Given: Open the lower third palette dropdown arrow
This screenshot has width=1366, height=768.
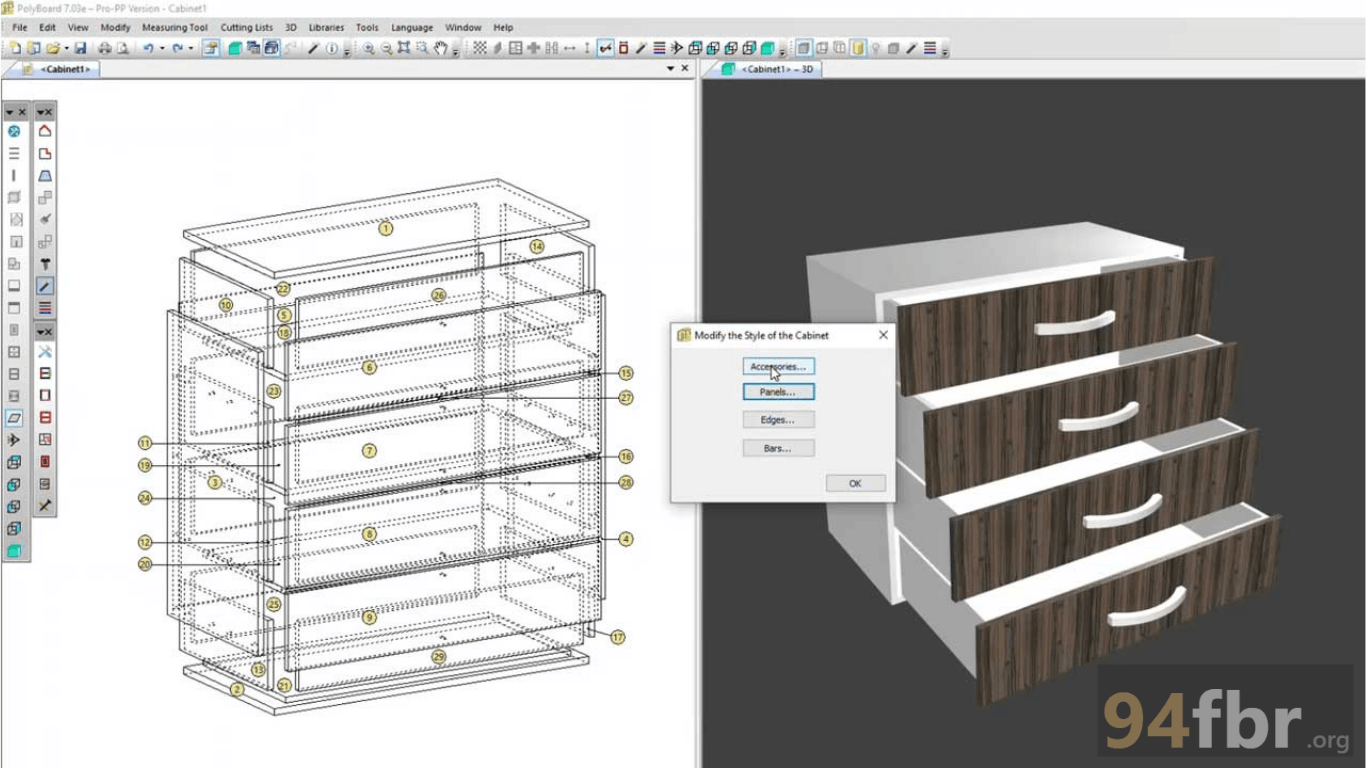Looking at the screenshot, I should pos(40,331).
